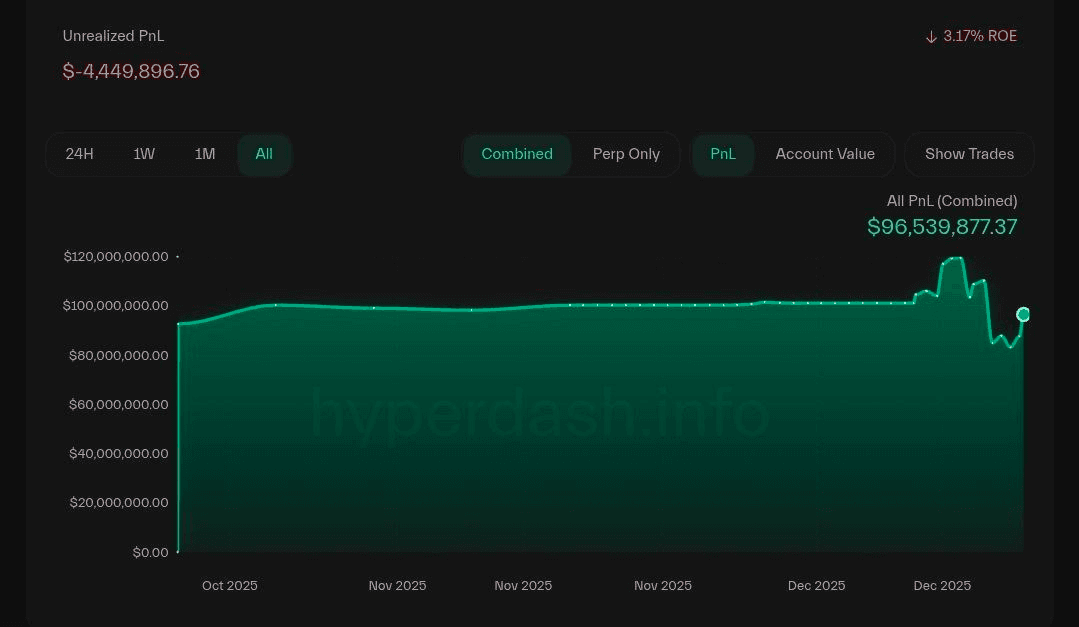Choose the 1M time range
Viewport: 1079px width, 627px height.
[205, 154]
